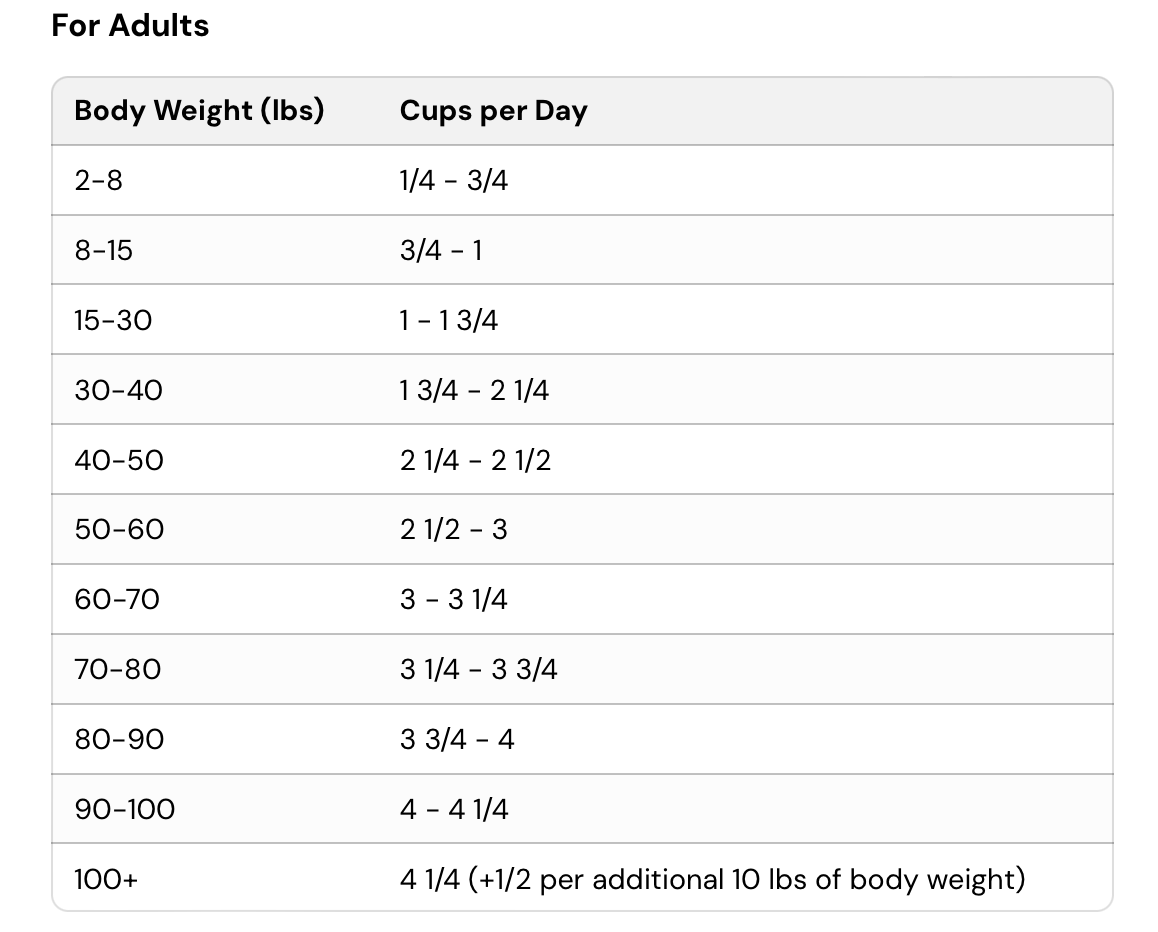Click the "1 - 1 3/4" cups cell
The image size is (1158, 932).
click(449, 320)
